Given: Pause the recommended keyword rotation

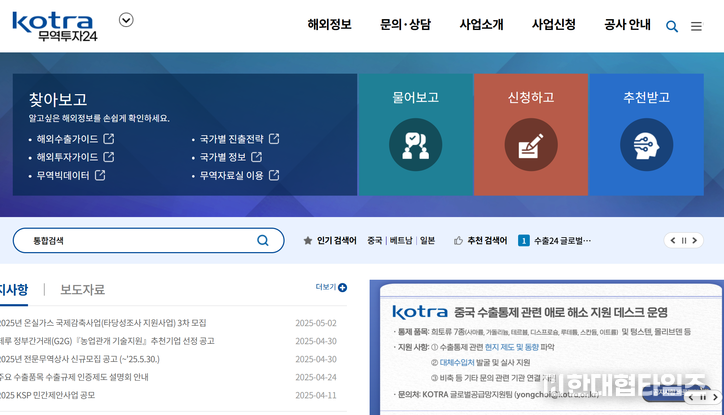Looking at the screenshot, I should [684, 241].
